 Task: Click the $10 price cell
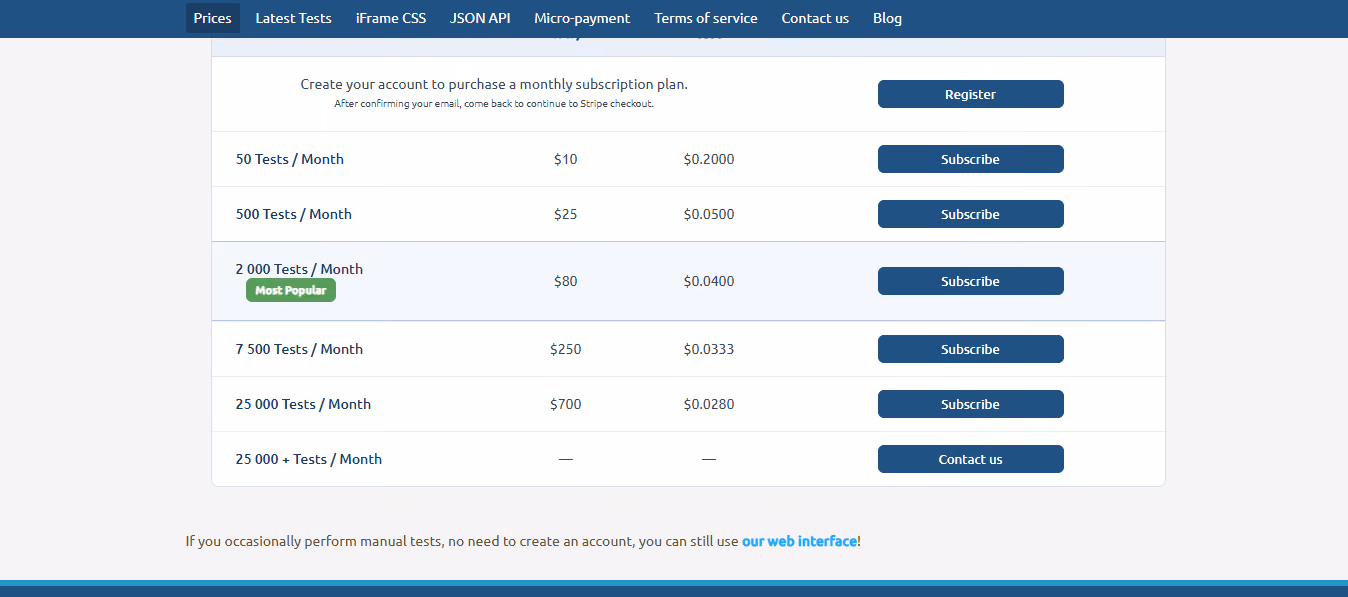[x=565, y=159]
